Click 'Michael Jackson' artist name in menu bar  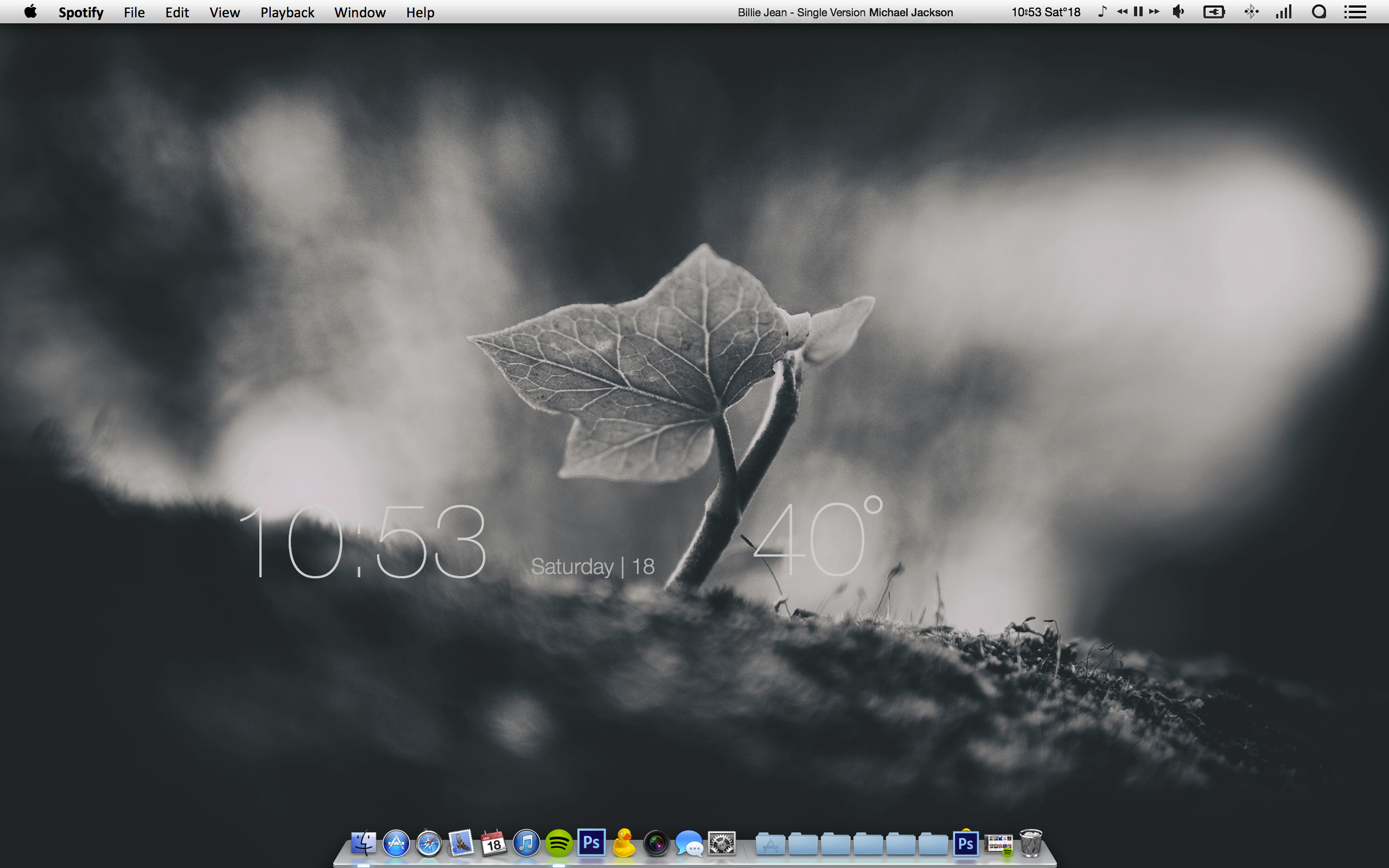tap(911, 12)
